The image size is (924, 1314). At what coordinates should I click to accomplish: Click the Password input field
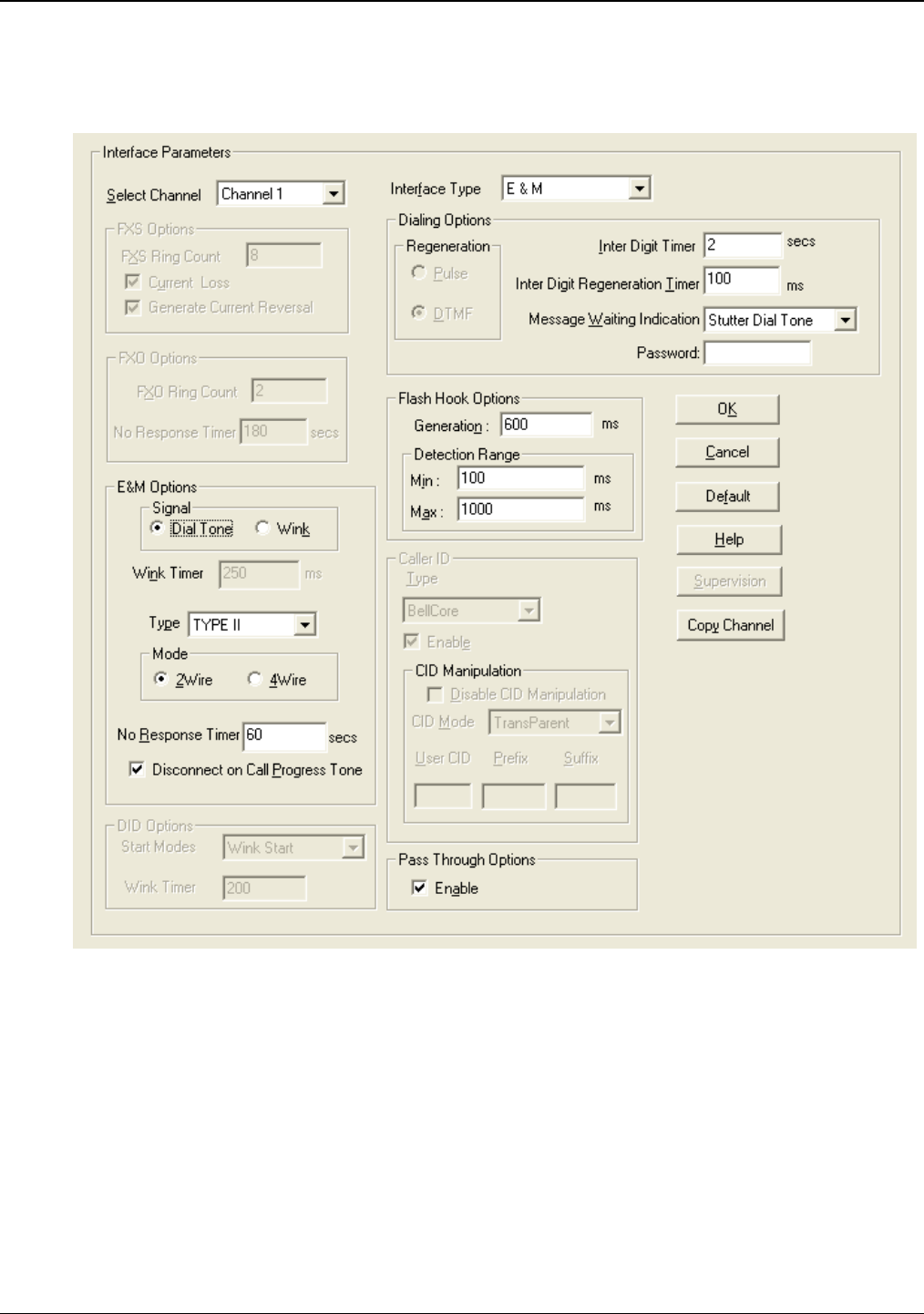click(x=757, y=353)
